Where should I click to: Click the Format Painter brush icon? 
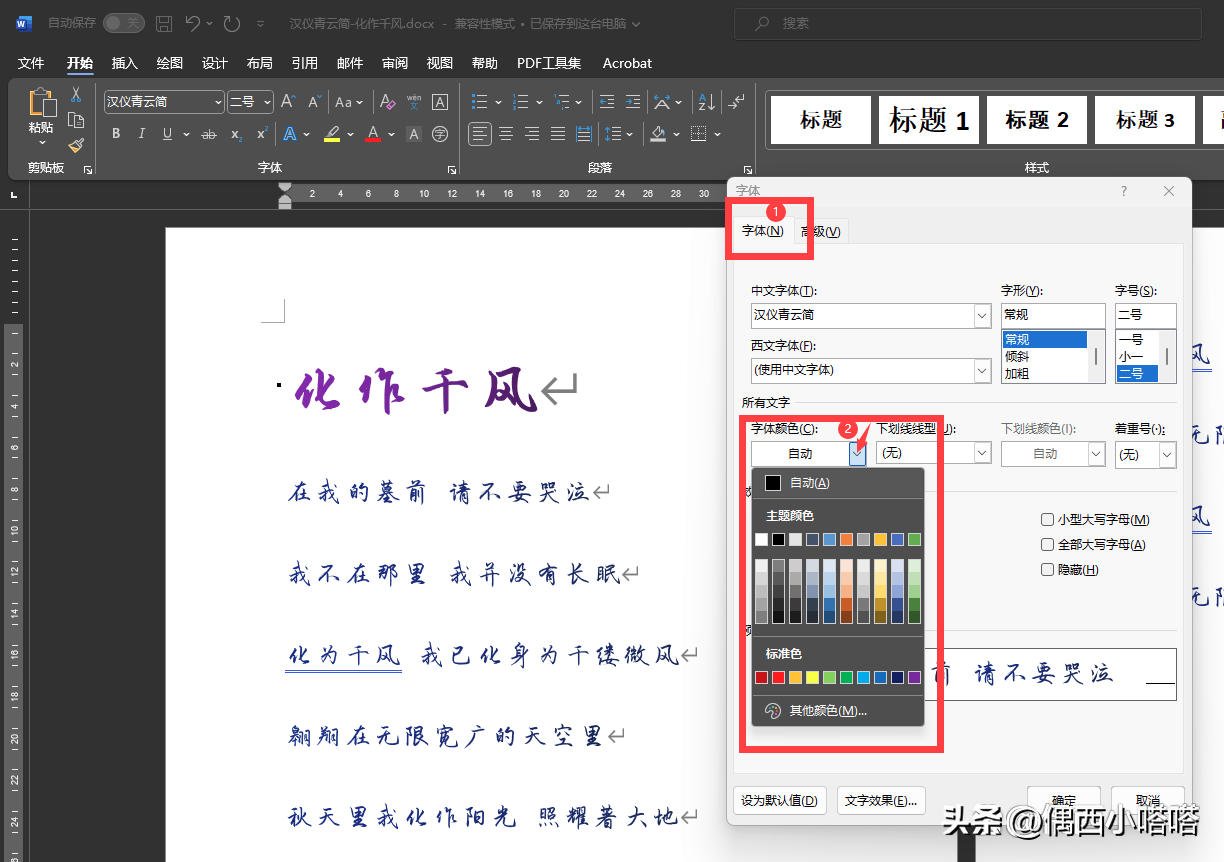76,146
